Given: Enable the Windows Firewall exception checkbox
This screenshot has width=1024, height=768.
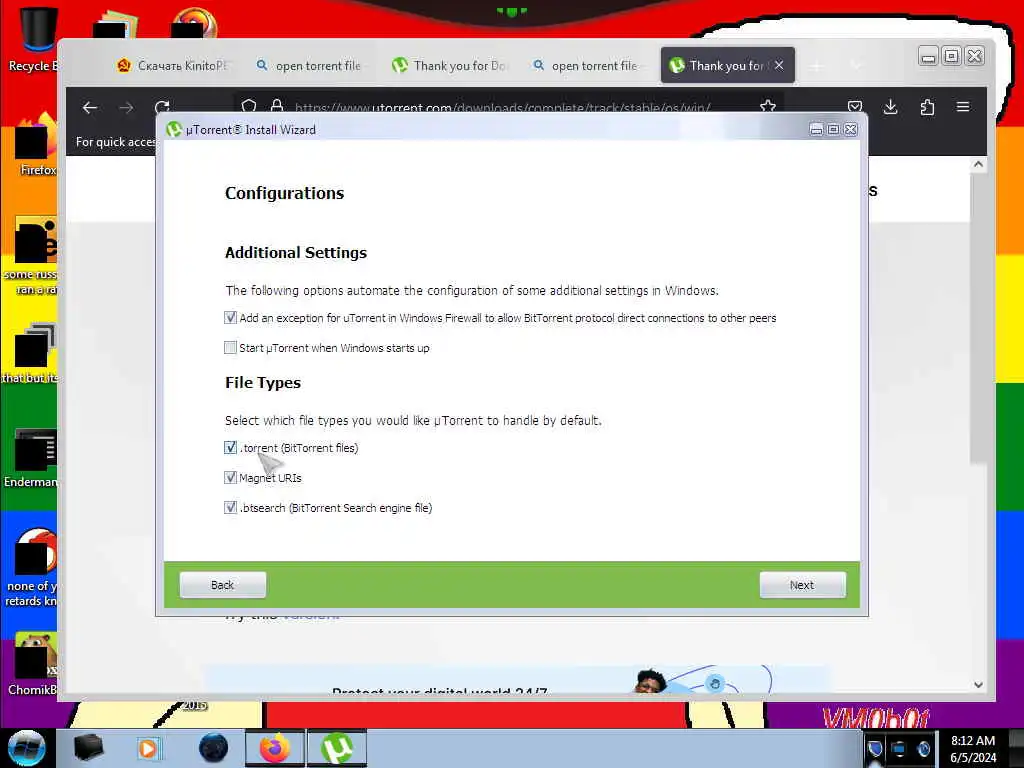Looking at the screenshot, I should 231,318.
